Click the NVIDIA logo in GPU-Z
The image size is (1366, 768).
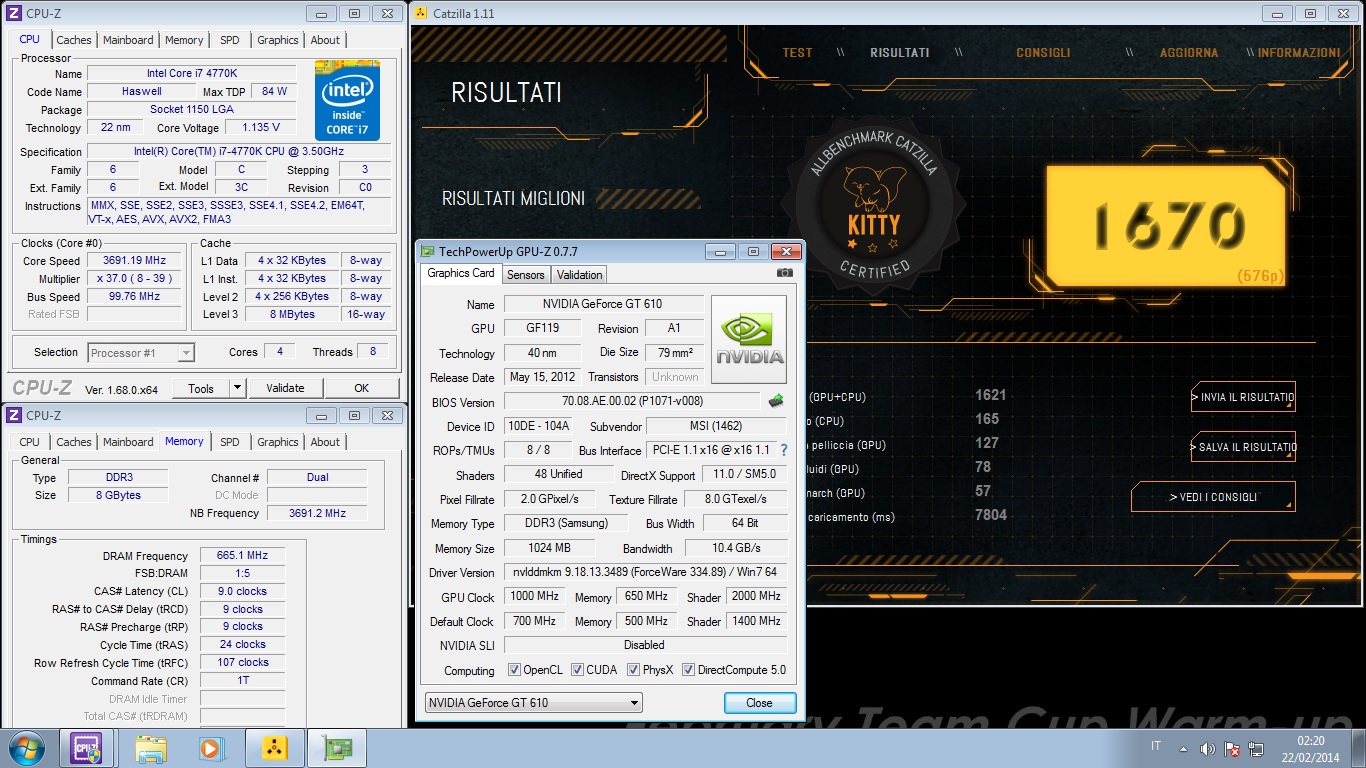coord(748,339)
